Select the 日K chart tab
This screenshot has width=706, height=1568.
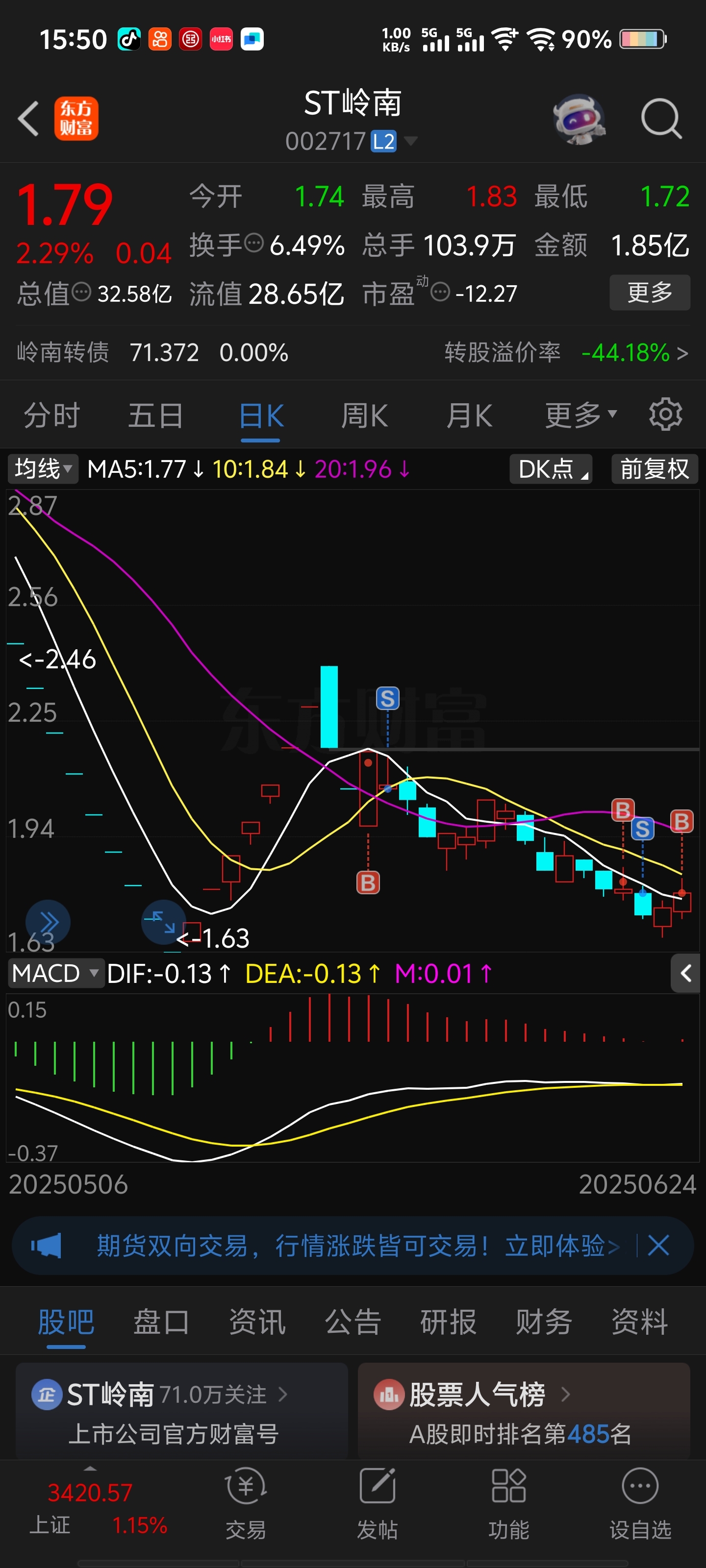[261, 416]
